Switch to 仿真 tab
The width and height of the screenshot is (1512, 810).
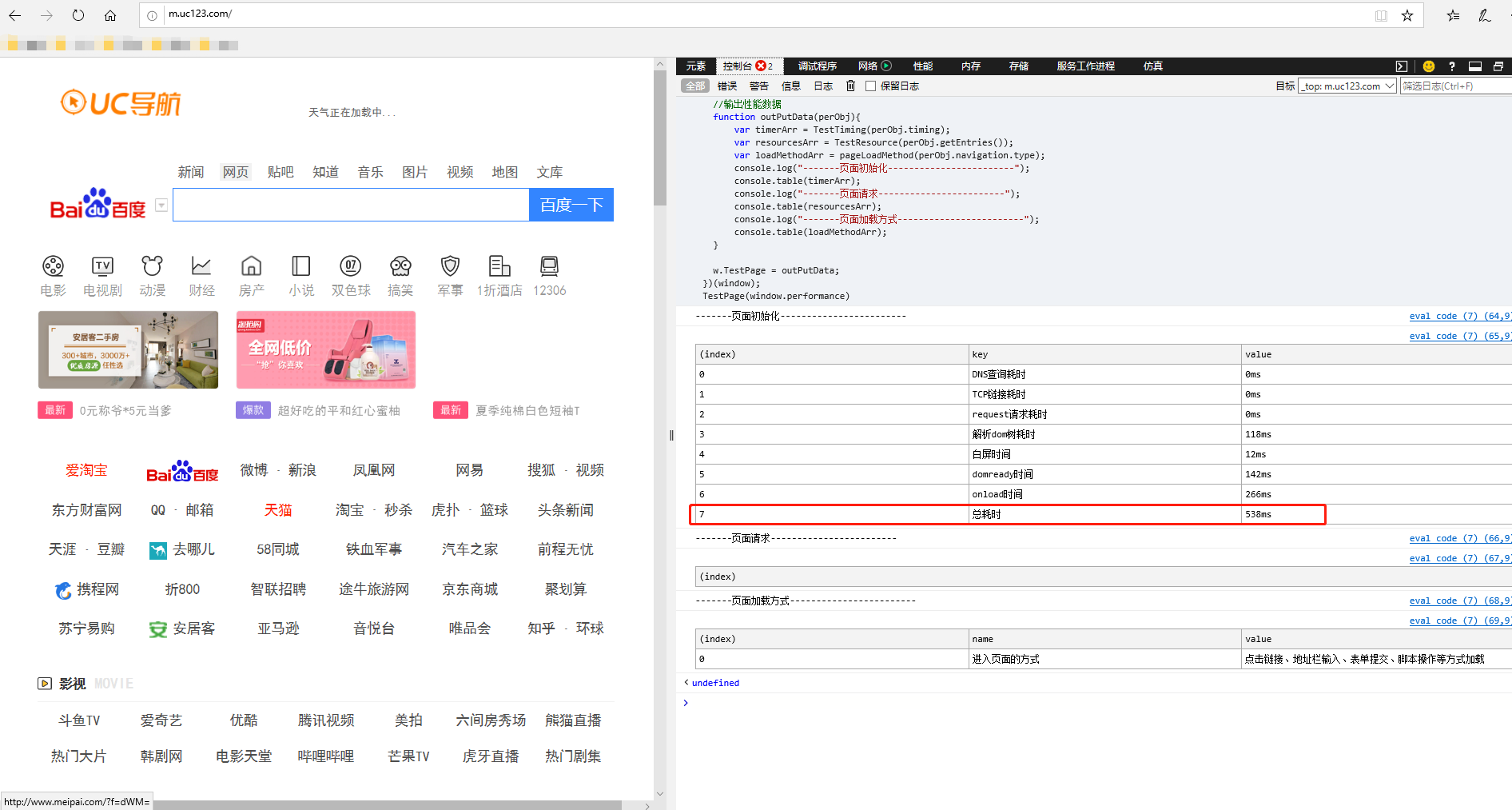click(x=1153, y=66)
